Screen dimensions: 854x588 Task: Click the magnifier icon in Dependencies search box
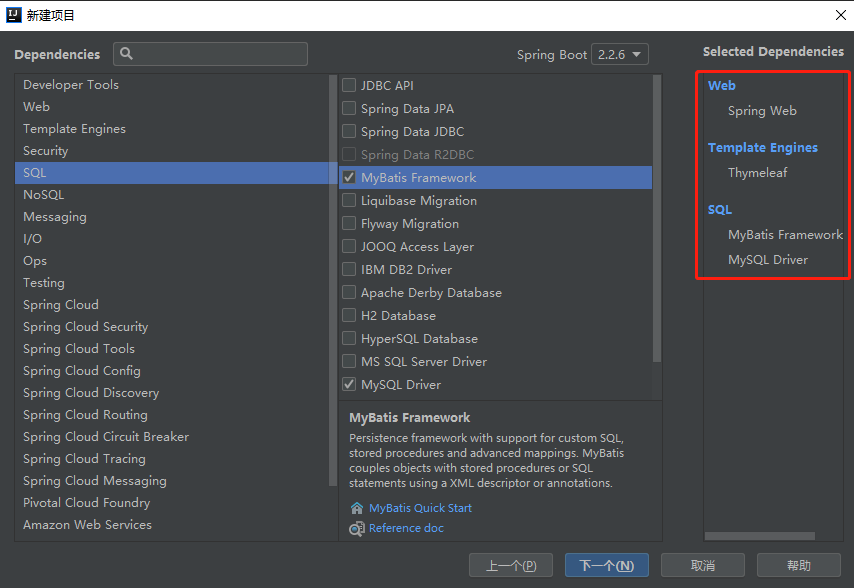(x=126, y=54)
